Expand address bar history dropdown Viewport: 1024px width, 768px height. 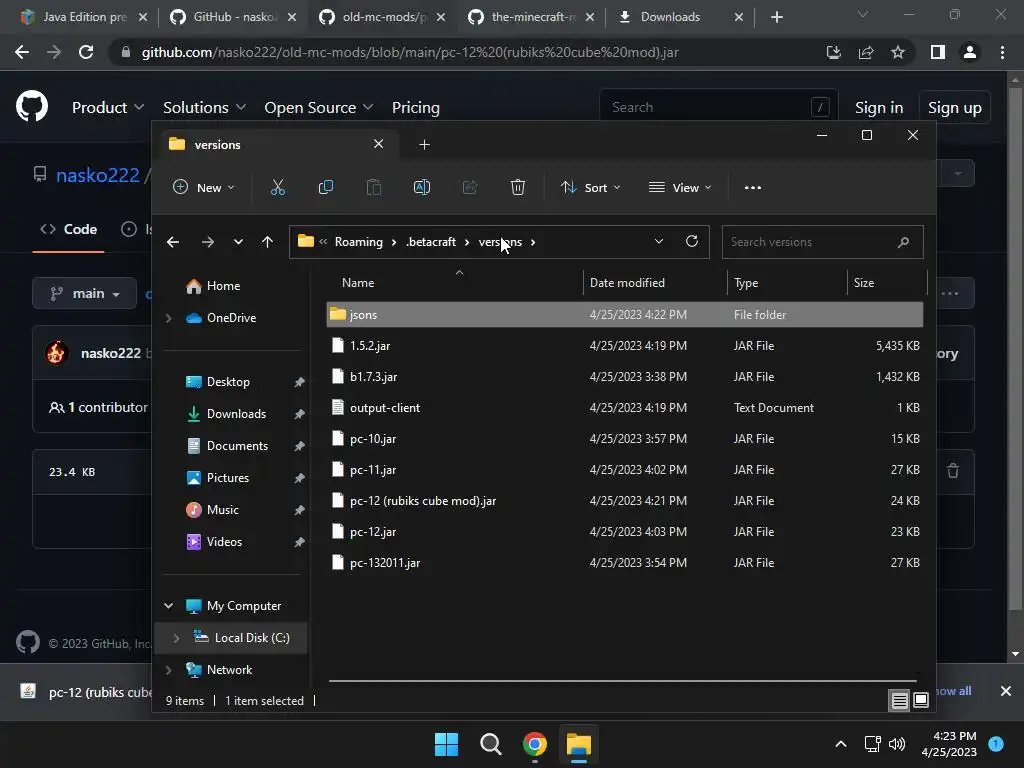[x=659, y=242]
